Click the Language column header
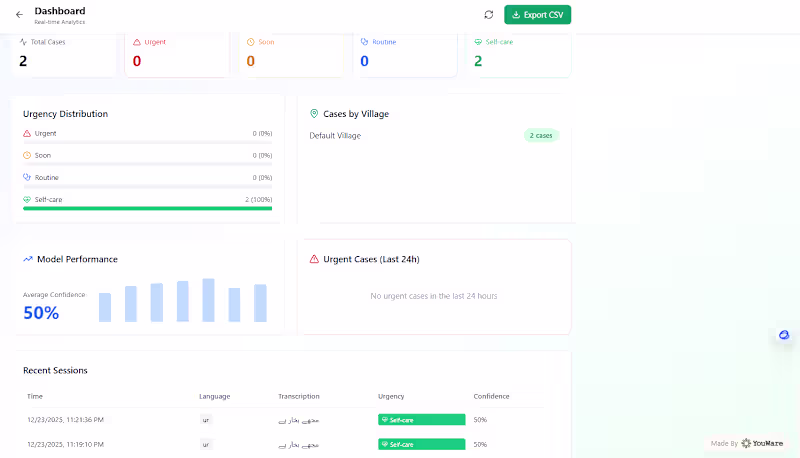 [214, 396]
